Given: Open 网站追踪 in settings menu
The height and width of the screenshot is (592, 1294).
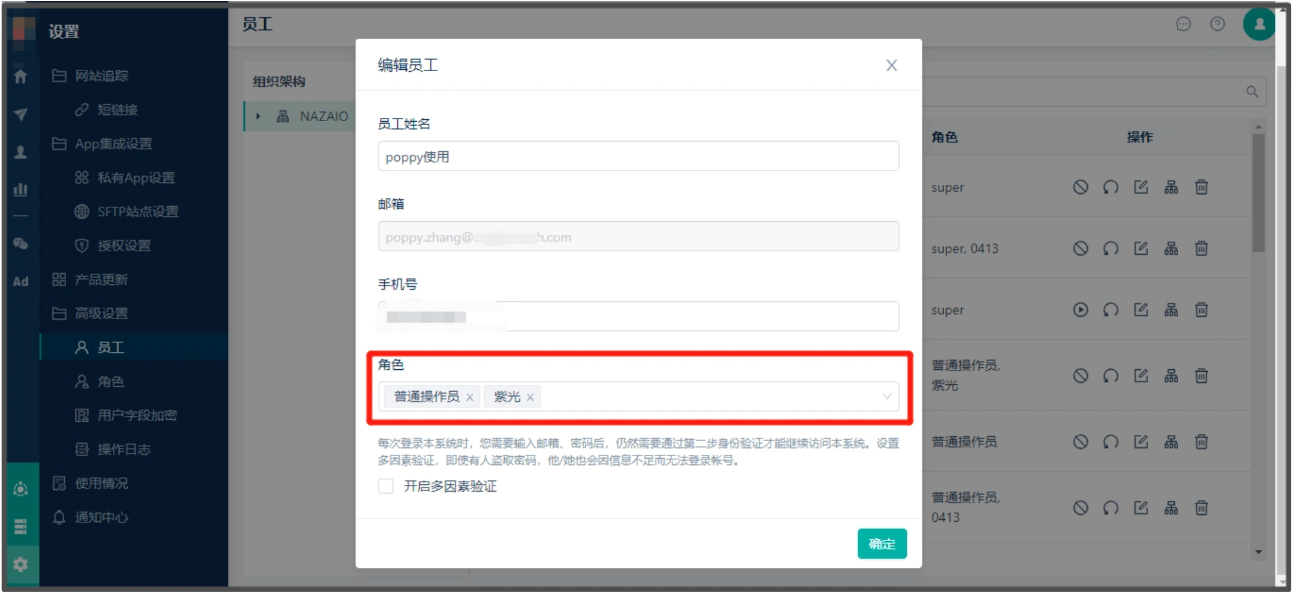Looking at the screenshot, I should coord(102,76).
